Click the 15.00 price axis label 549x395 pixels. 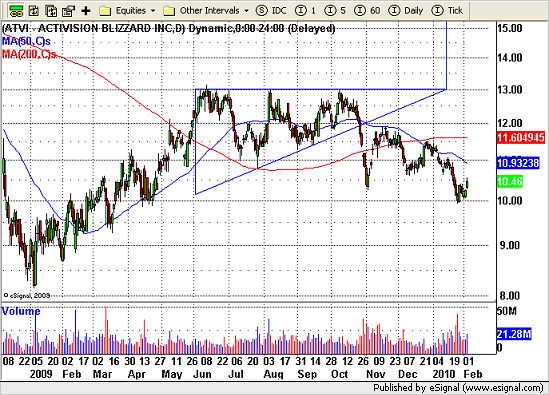pyautogui.click(x=510, y=28)
